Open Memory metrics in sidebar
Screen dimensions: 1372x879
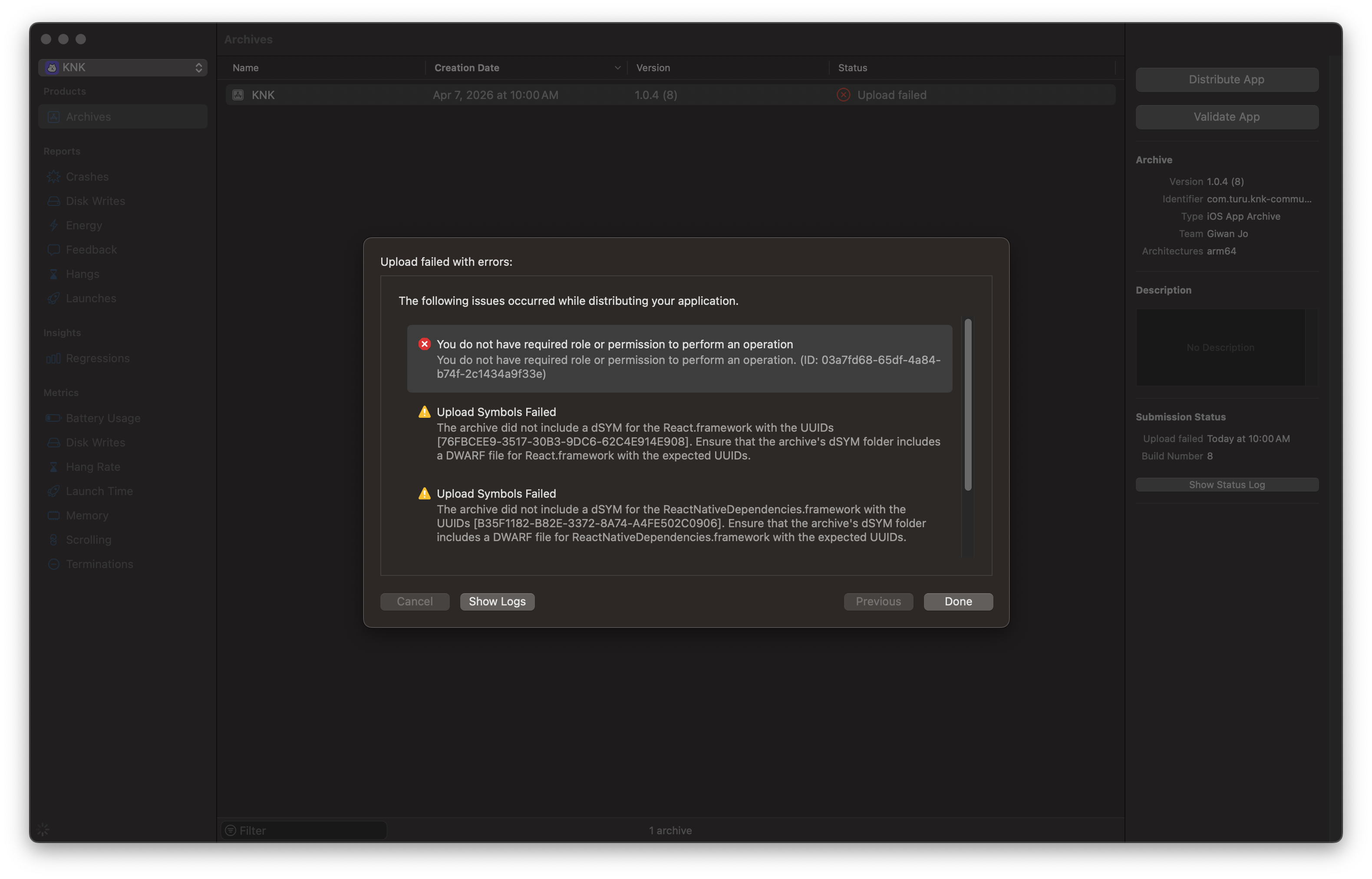[x=87, y=516]
